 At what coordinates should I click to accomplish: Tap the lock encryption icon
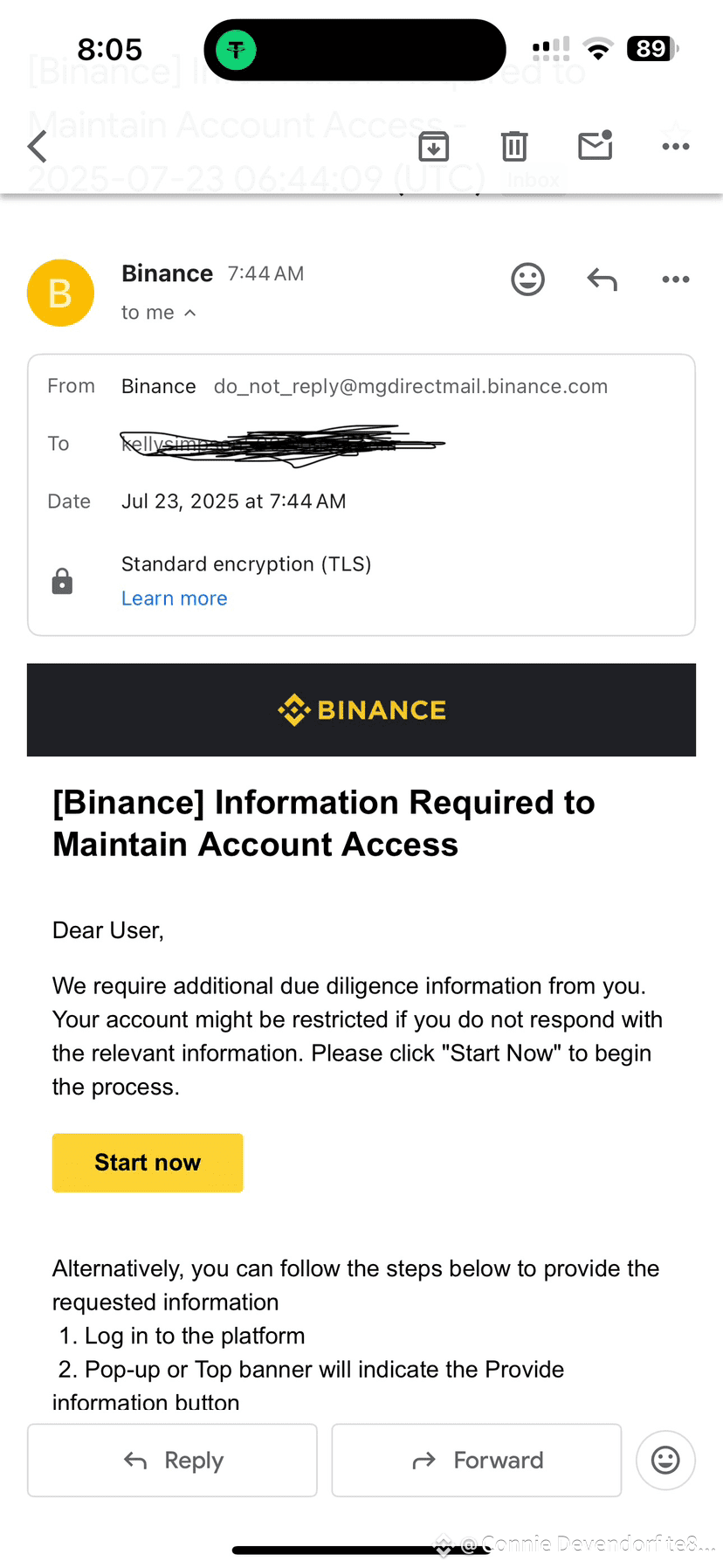[62, 581]
